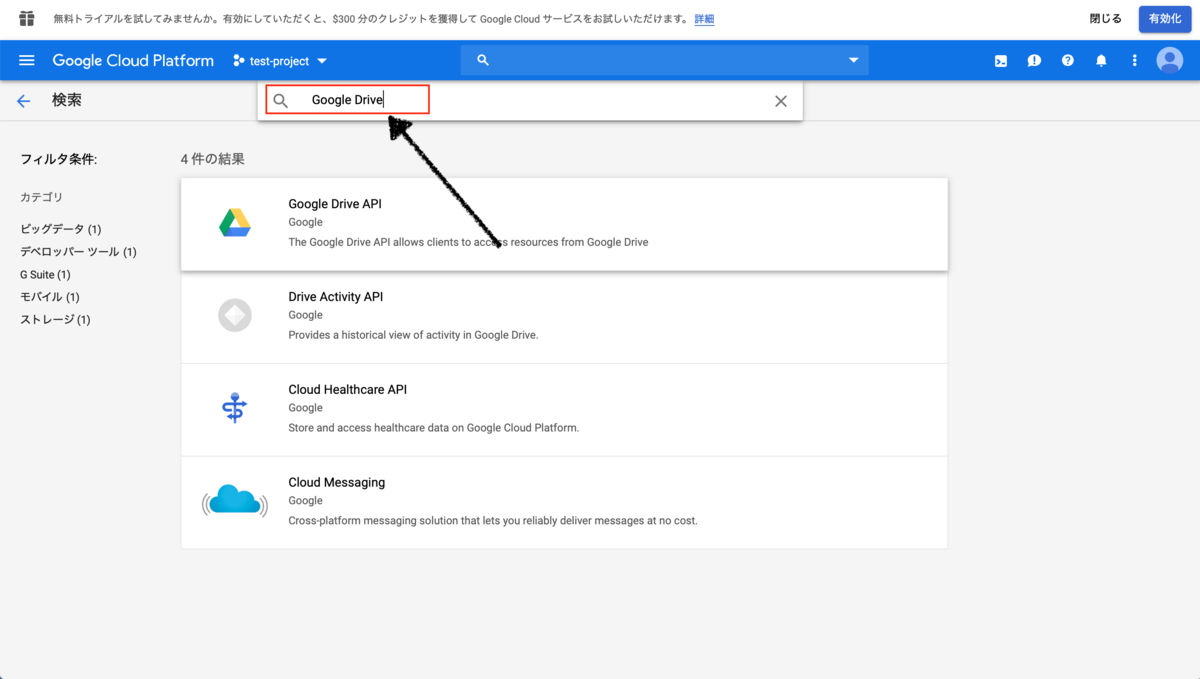Click the カテゴリ heading
1200x679 pixels.
(41, 197)
